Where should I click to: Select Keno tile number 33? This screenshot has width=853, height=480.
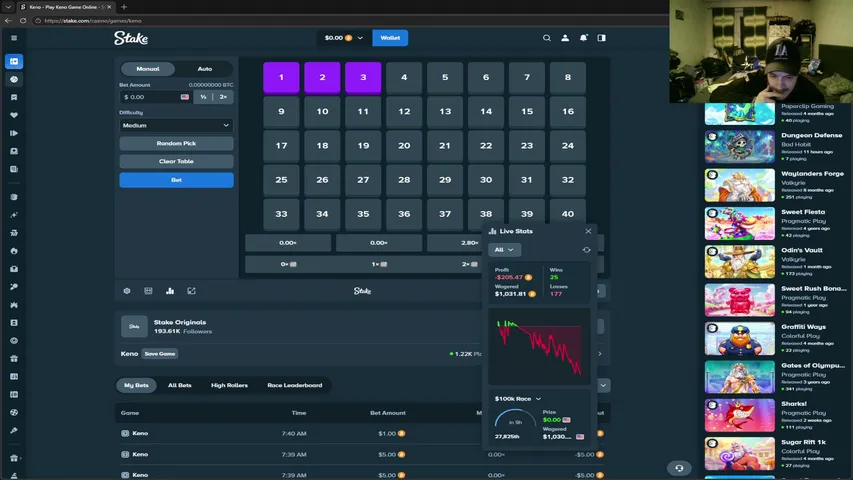(281, 214)
